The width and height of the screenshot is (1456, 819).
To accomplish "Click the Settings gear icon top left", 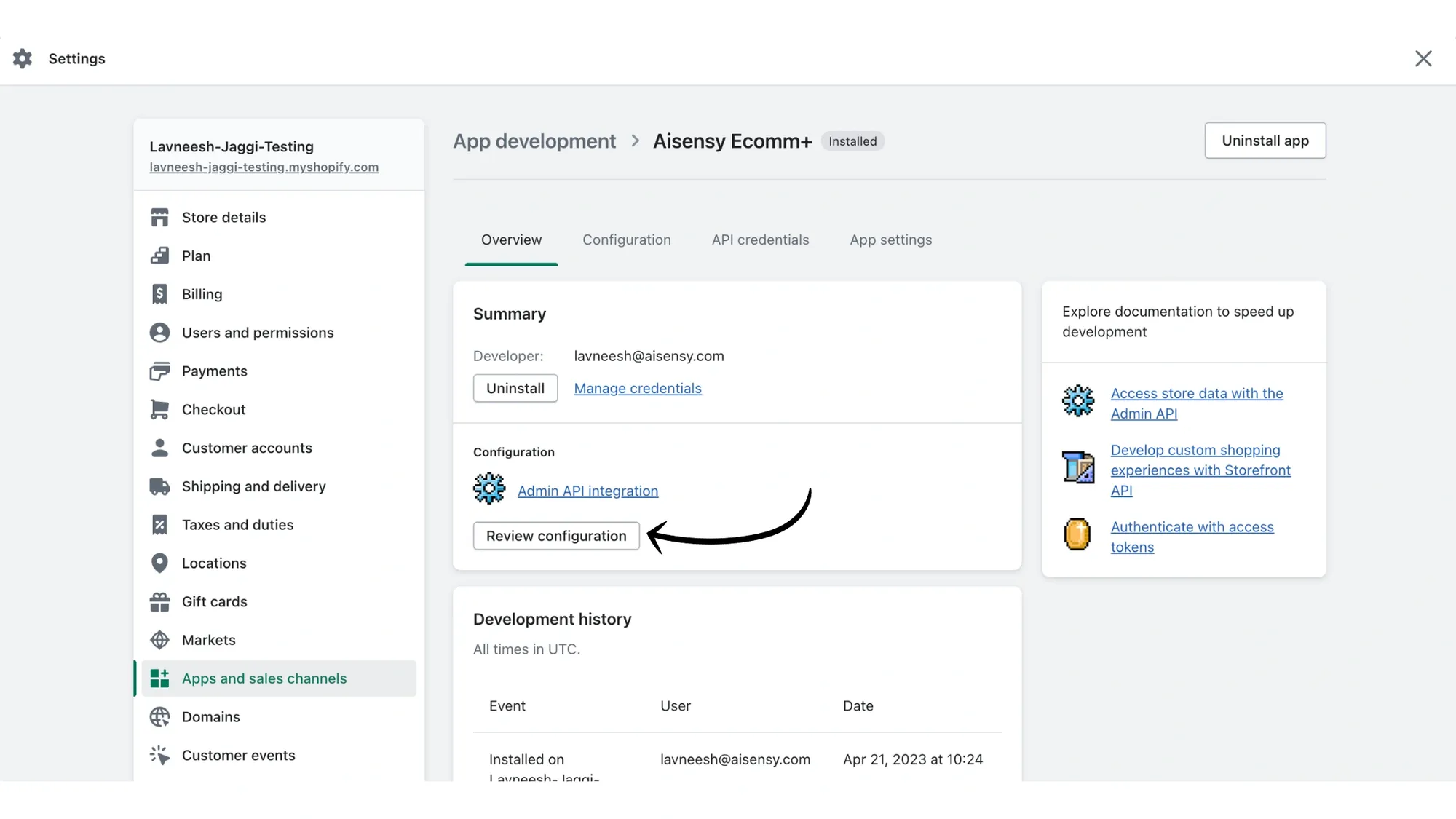I will [22, 58].
